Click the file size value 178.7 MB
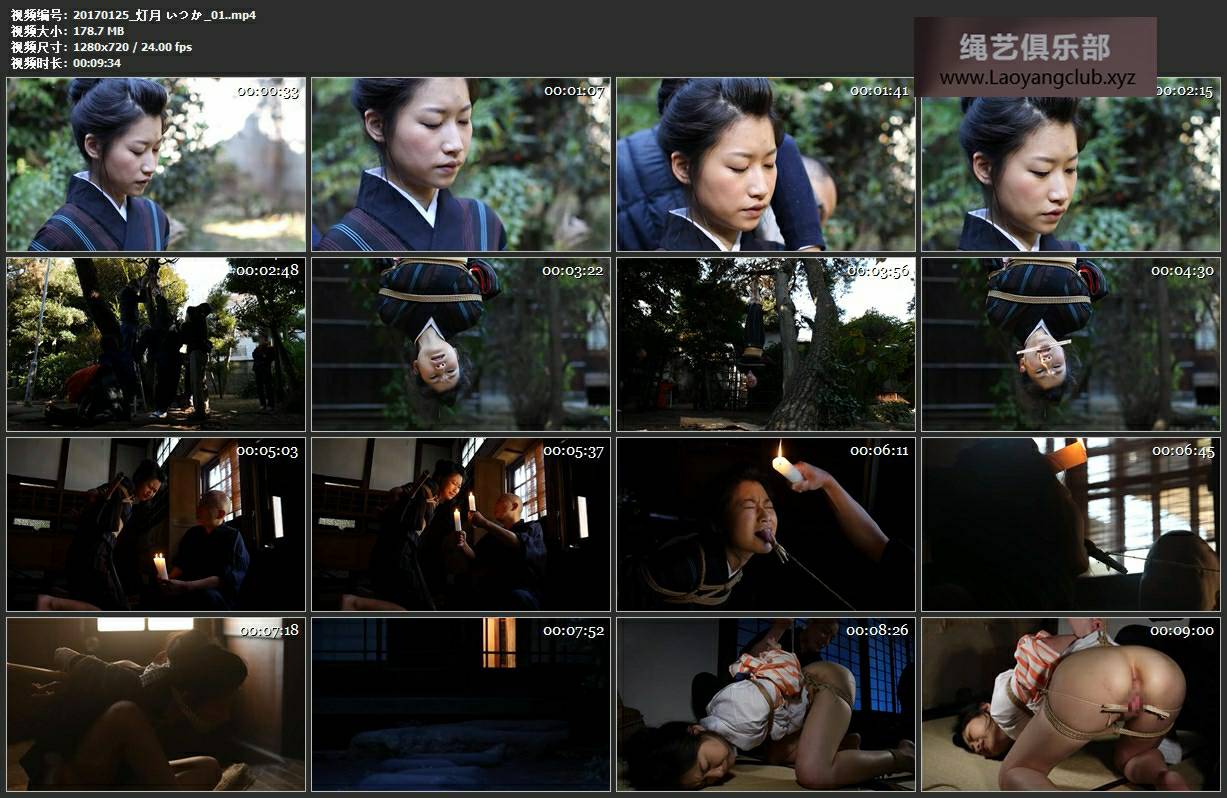Viewport: 1227px width, 798px height. point(99,31)
